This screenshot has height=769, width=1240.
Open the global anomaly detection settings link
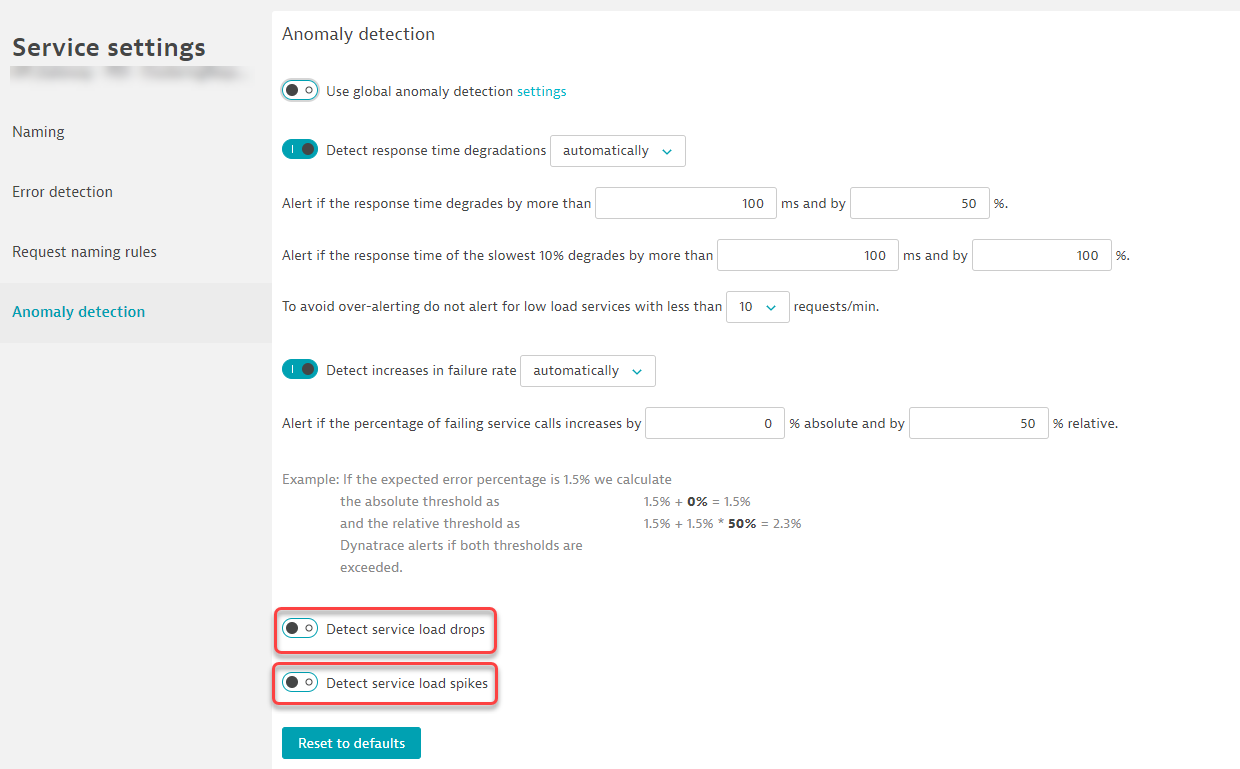pos(541,91)
